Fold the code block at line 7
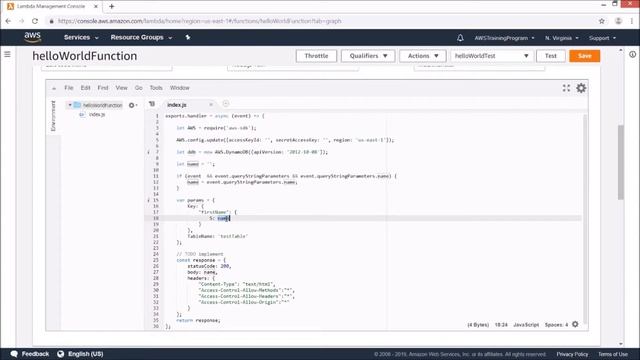 (x=149, y=152)
